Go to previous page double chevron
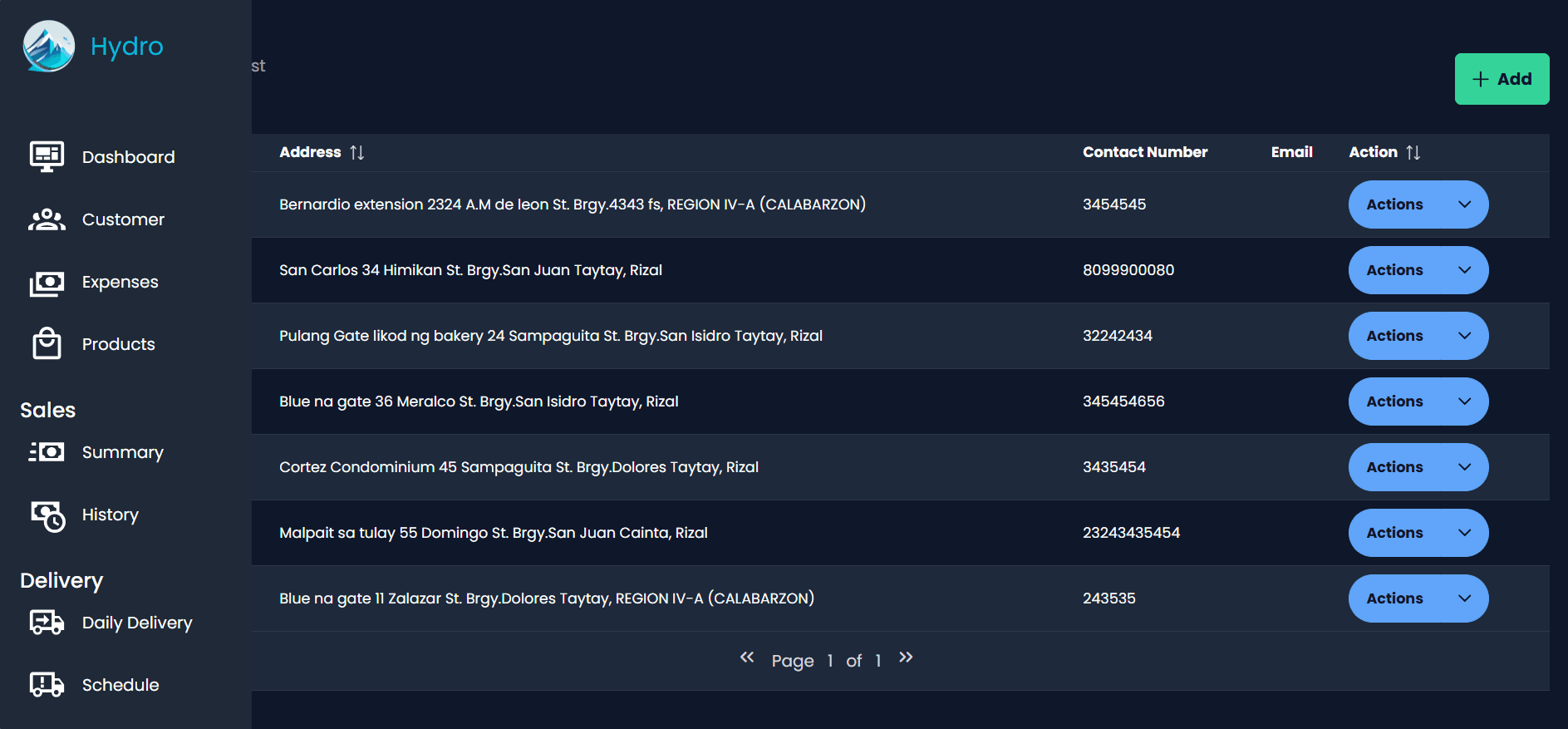The width and height of the screenshot is (1568, 729). click(747, 658)
